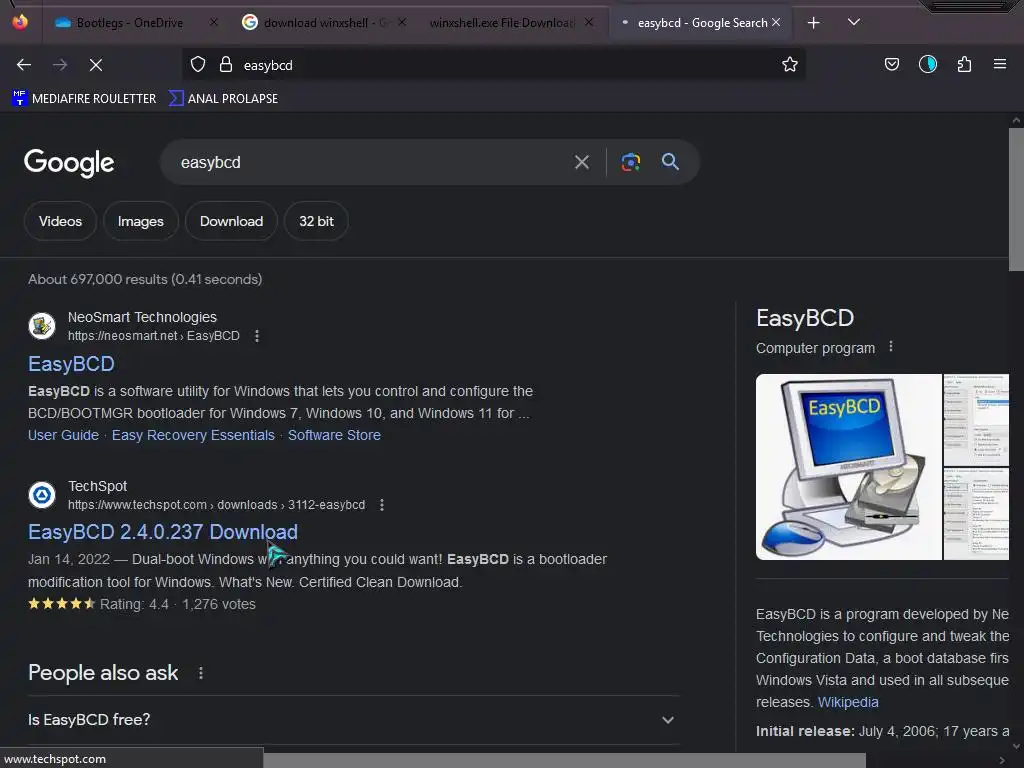
Task: Switch to download winxshell tab
Action: (315, 23)
